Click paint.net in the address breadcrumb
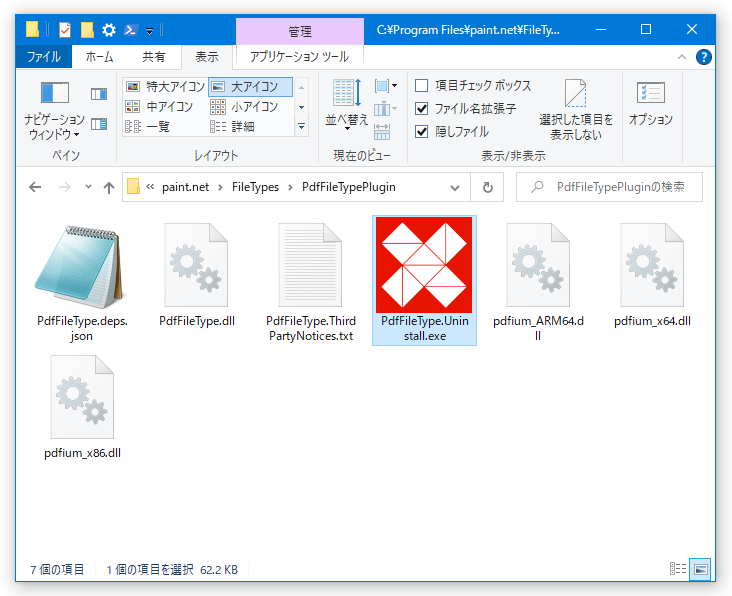Screen dimensions: 732x596 [185, 187]
